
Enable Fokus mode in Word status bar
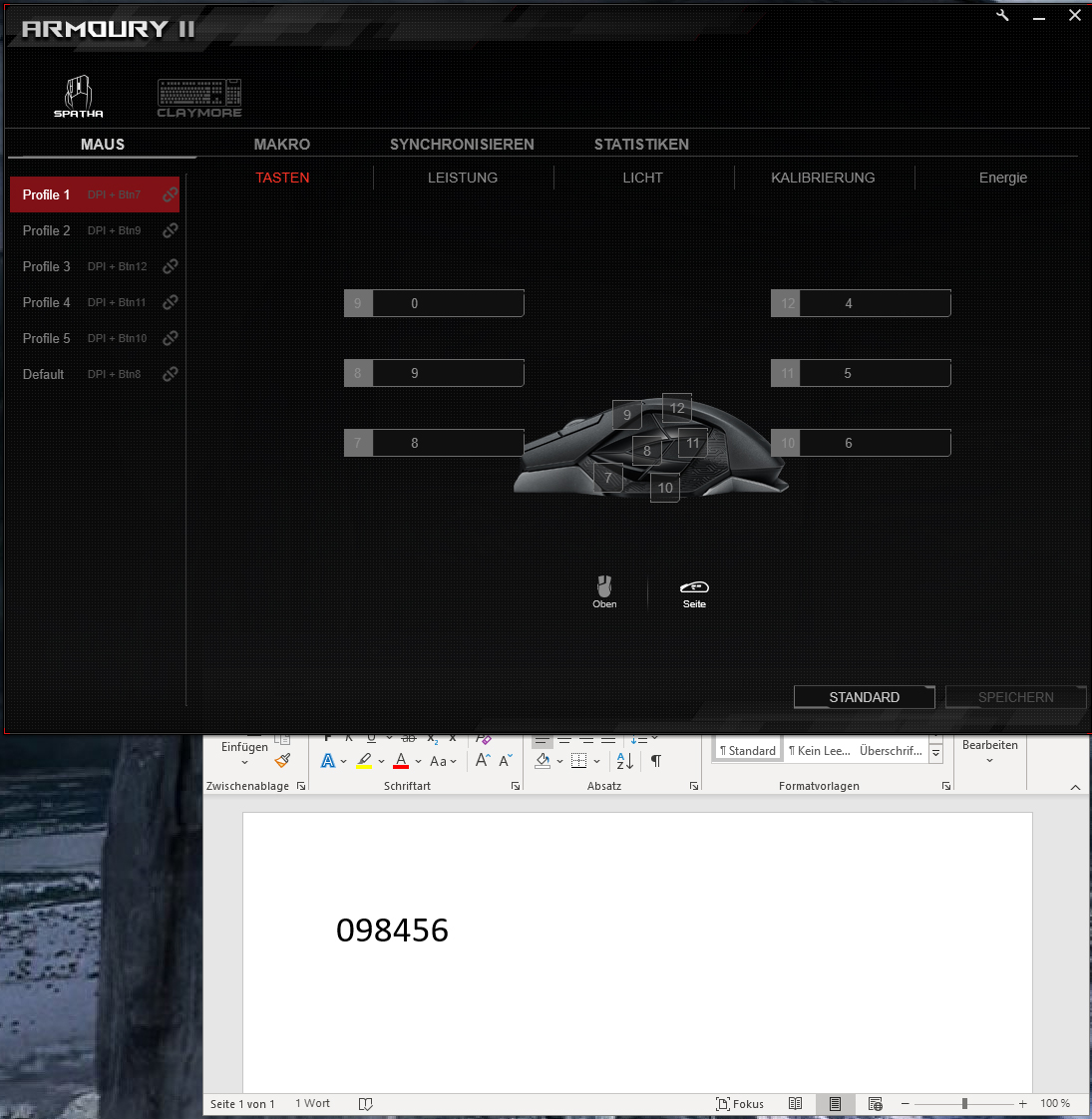pyautogui.click(x=740, y=1104)
